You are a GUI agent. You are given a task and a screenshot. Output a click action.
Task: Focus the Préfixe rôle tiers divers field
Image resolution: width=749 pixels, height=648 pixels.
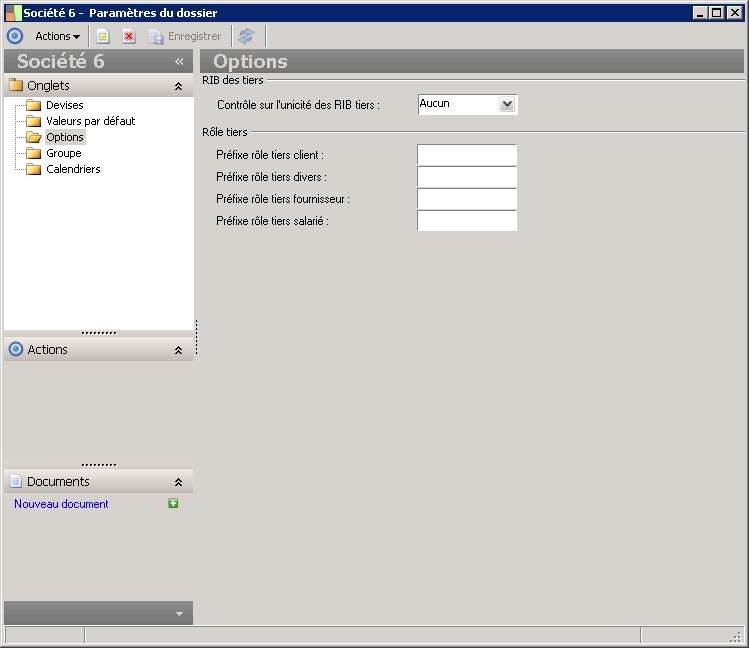pyautogui.click(x=467, y=177)
